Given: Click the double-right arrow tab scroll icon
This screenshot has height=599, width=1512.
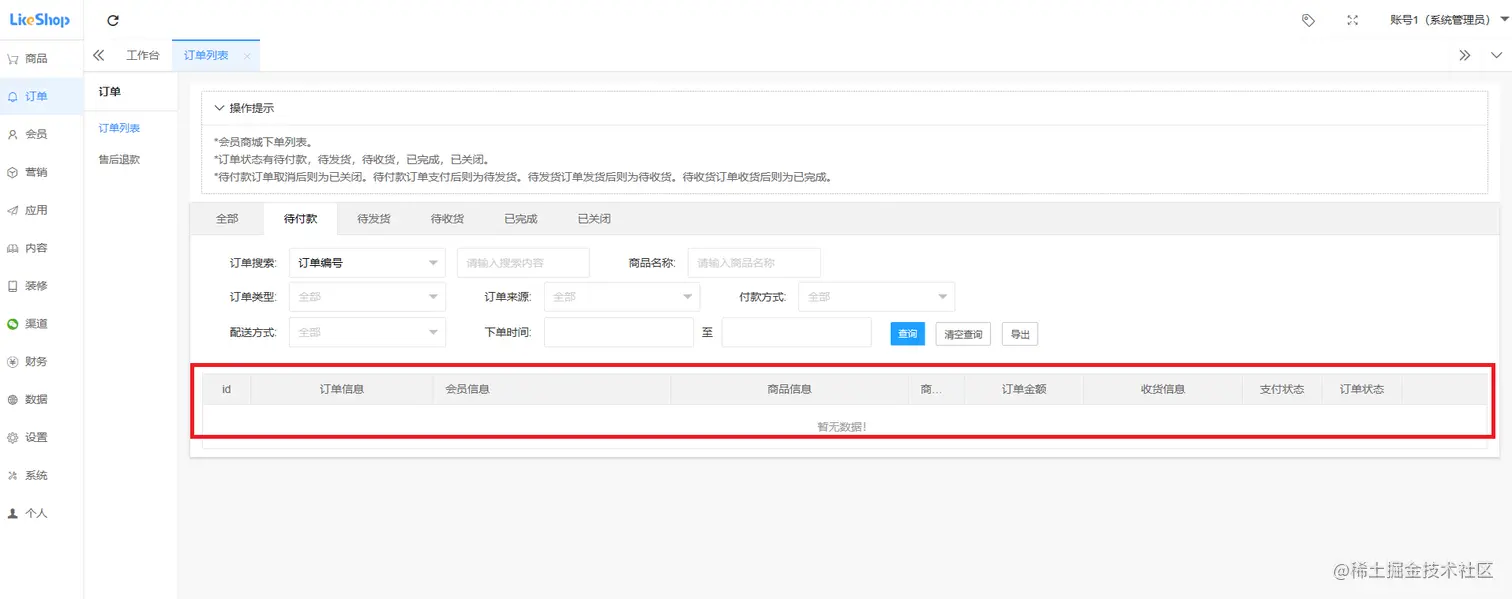Looking at the screenshot, I should (1464, 55).
